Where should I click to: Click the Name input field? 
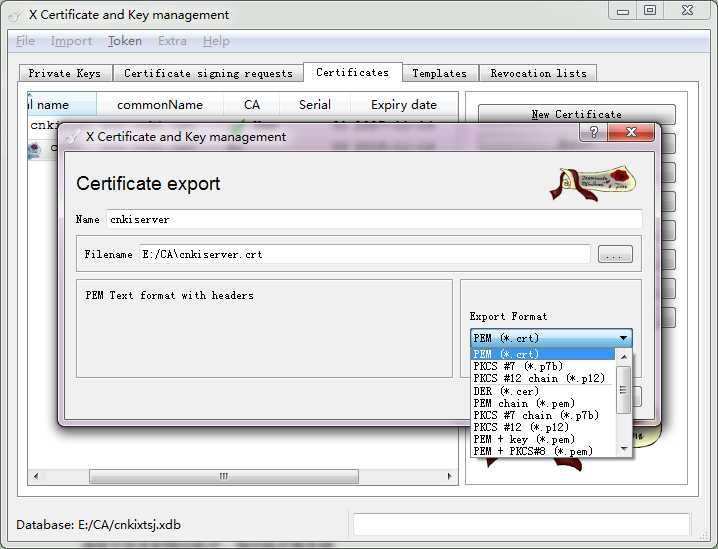click(x=374, y=219)
